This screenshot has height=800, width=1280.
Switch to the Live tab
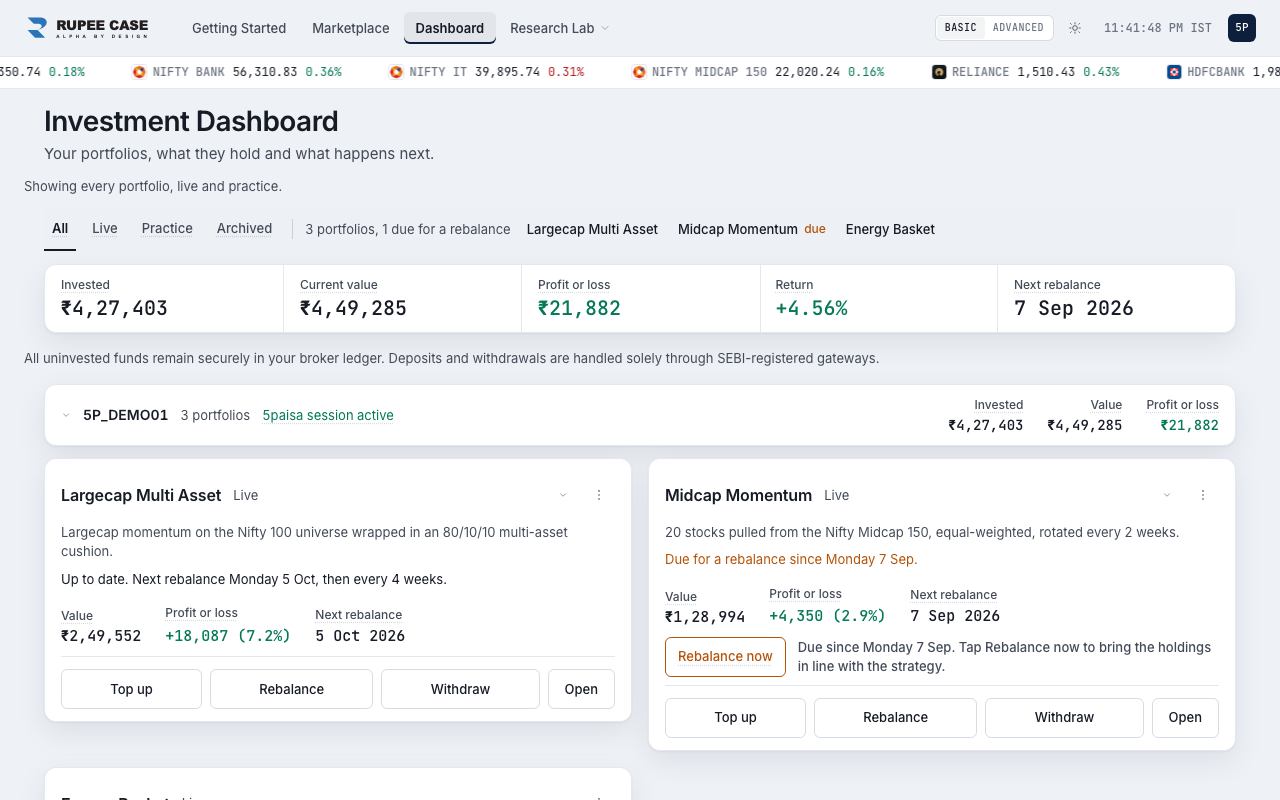[x=105, y=229]
